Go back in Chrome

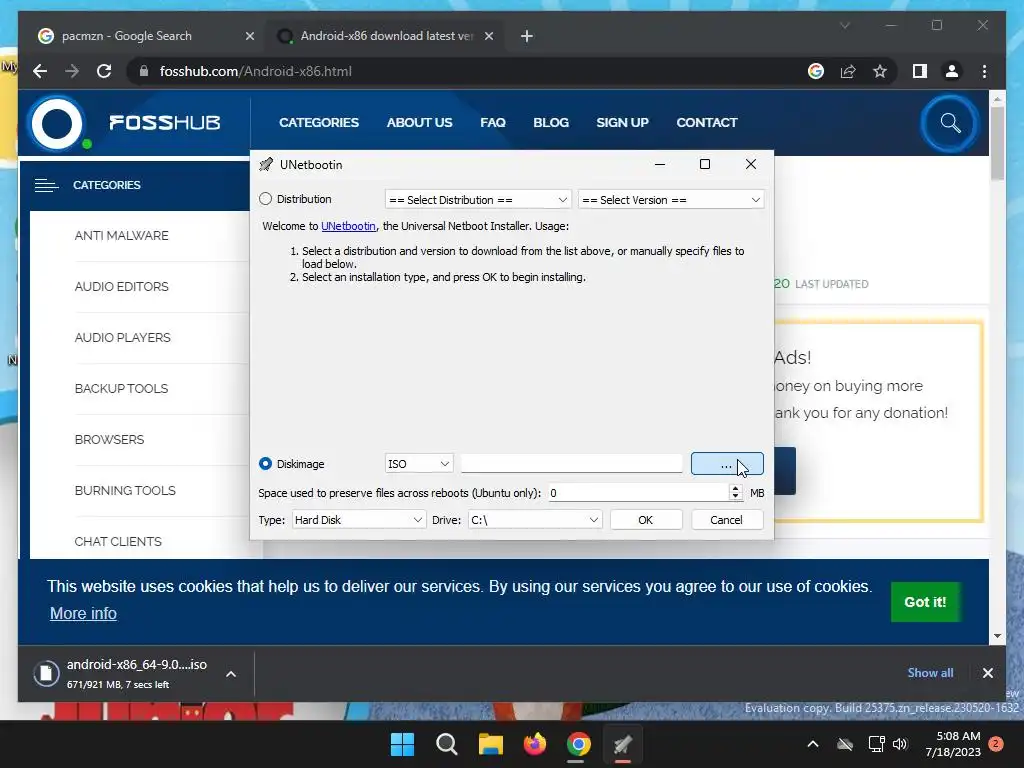coord(40,71)
